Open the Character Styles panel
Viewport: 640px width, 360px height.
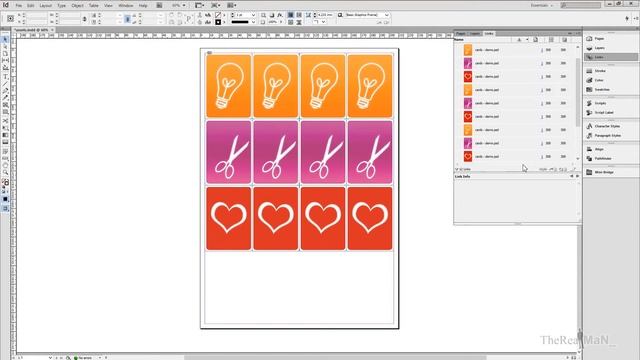(611, 126)
